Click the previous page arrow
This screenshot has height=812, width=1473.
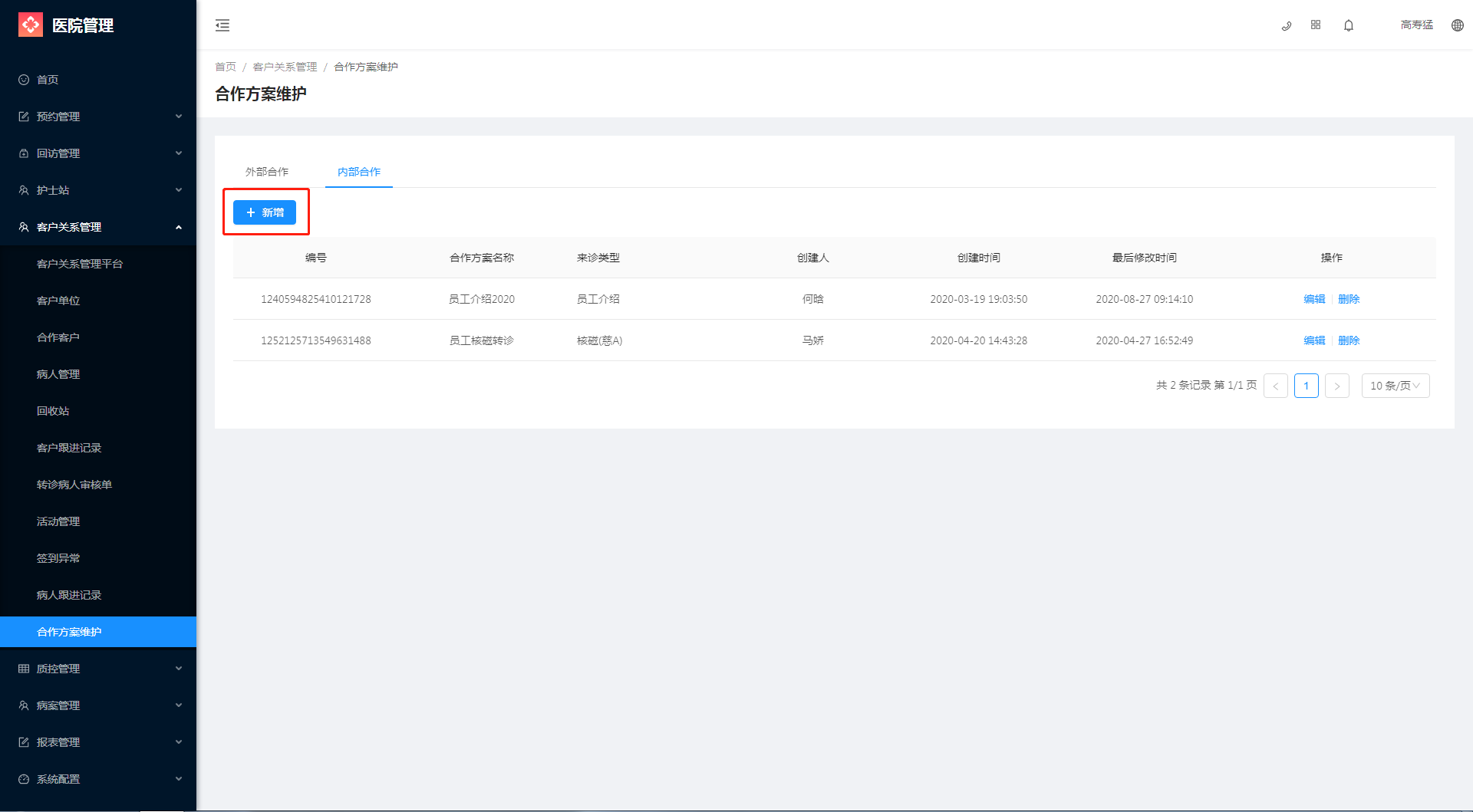(x=1276, y=386)
